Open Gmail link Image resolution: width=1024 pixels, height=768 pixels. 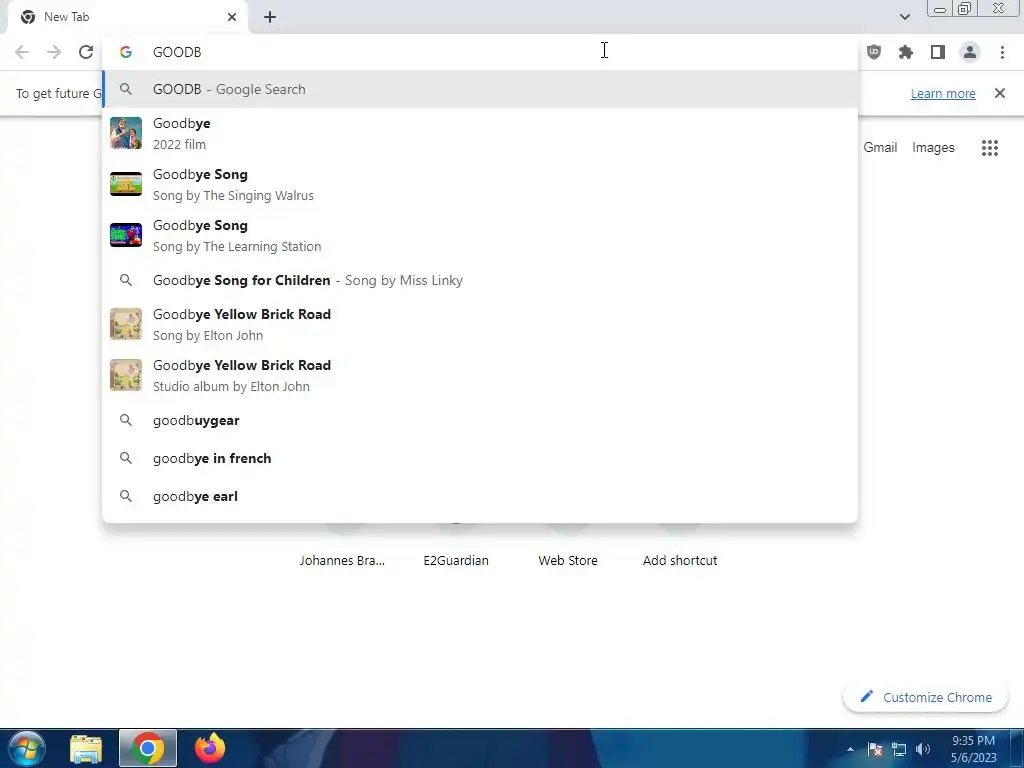pyautogui.click(x=880, y=148)
